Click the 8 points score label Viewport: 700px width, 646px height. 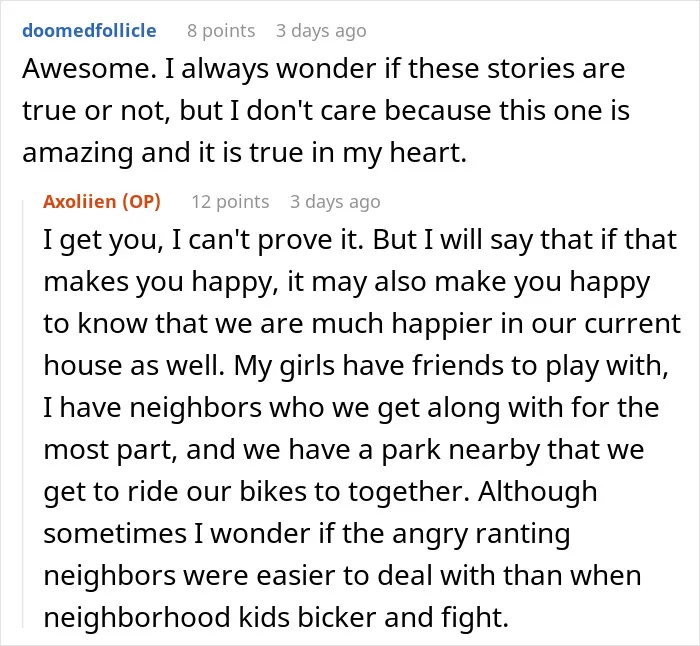(221, 31)
